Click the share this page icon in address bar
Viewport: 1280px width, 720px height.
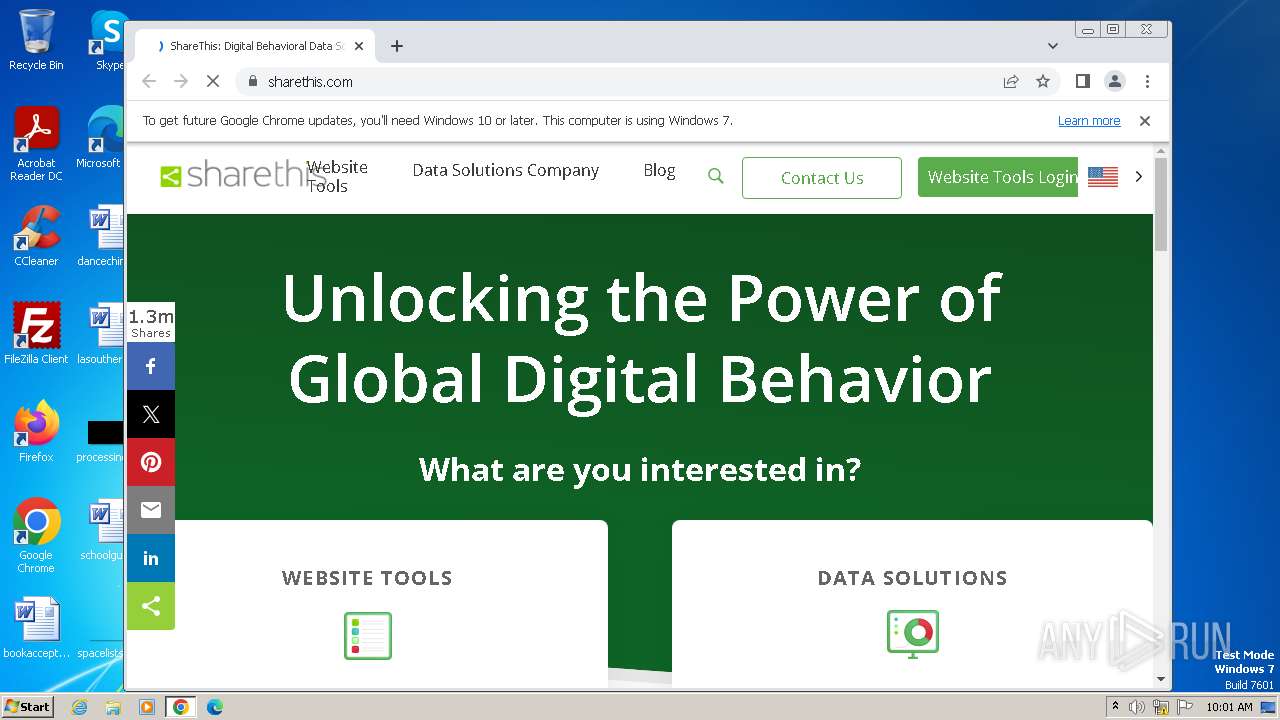click(x=1011, y=82)
